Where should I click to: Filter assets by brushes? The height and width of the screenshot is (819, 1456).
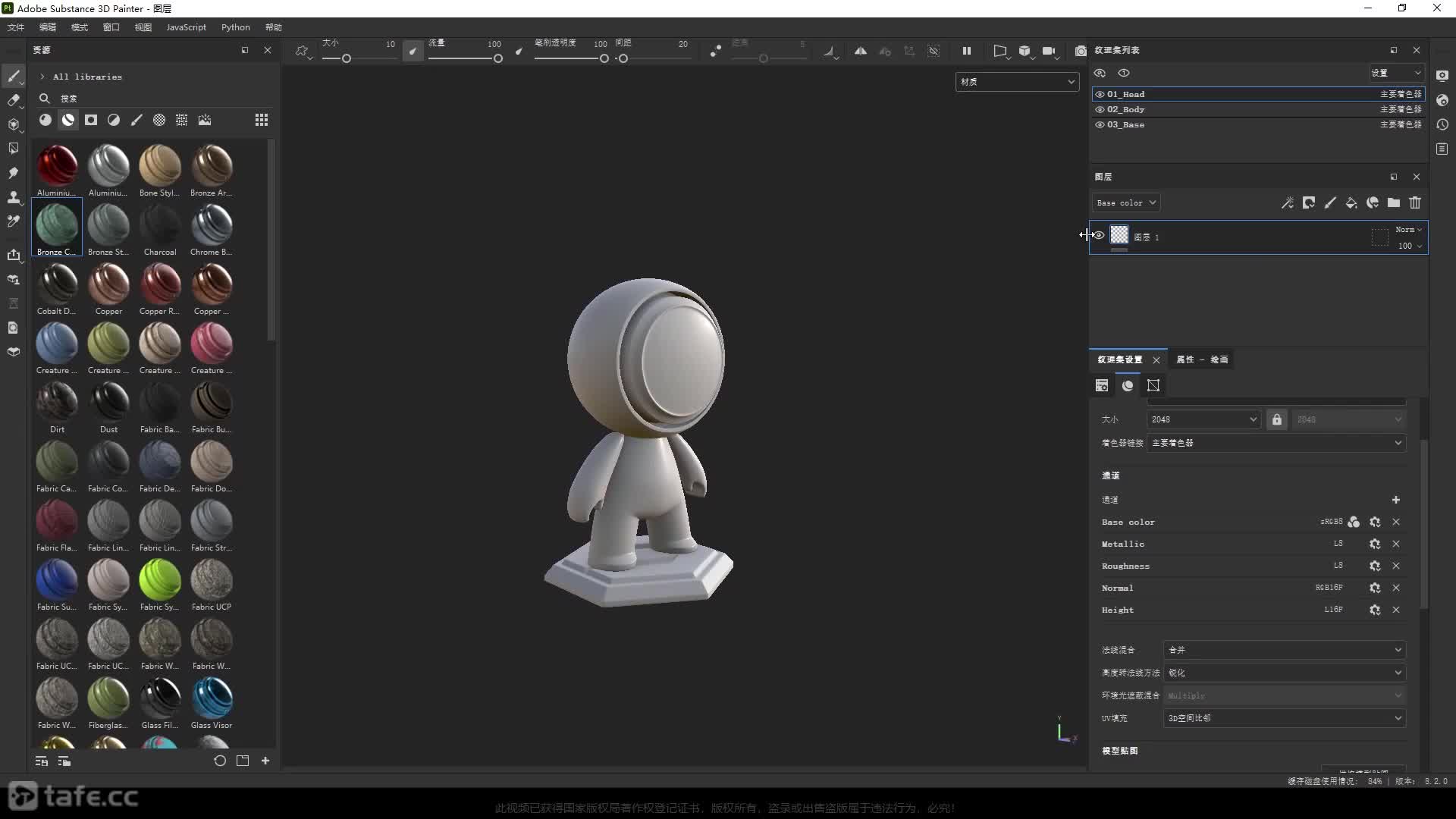coord(136,120)
